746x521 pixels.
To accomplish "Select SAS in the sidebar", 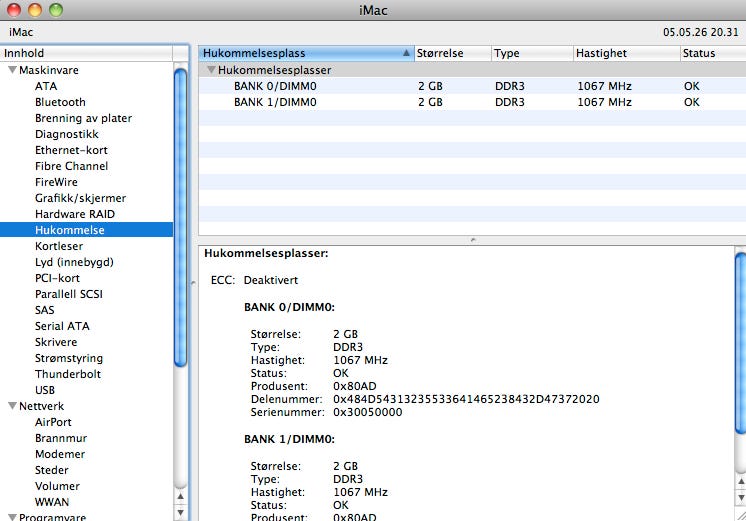I will (45, 310).
